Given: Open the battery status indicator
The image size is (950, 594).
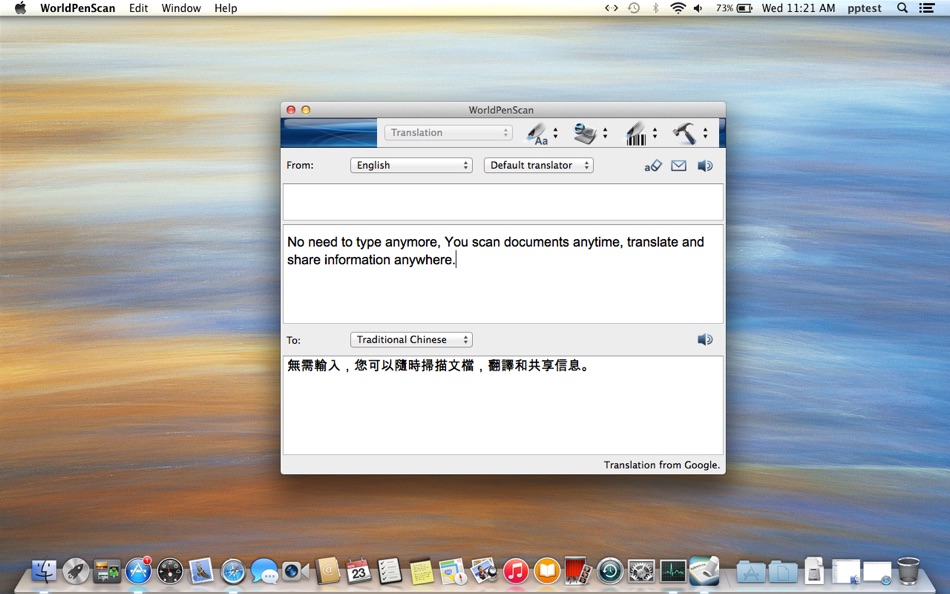Looking at the screenshot, I should (734, 8).
